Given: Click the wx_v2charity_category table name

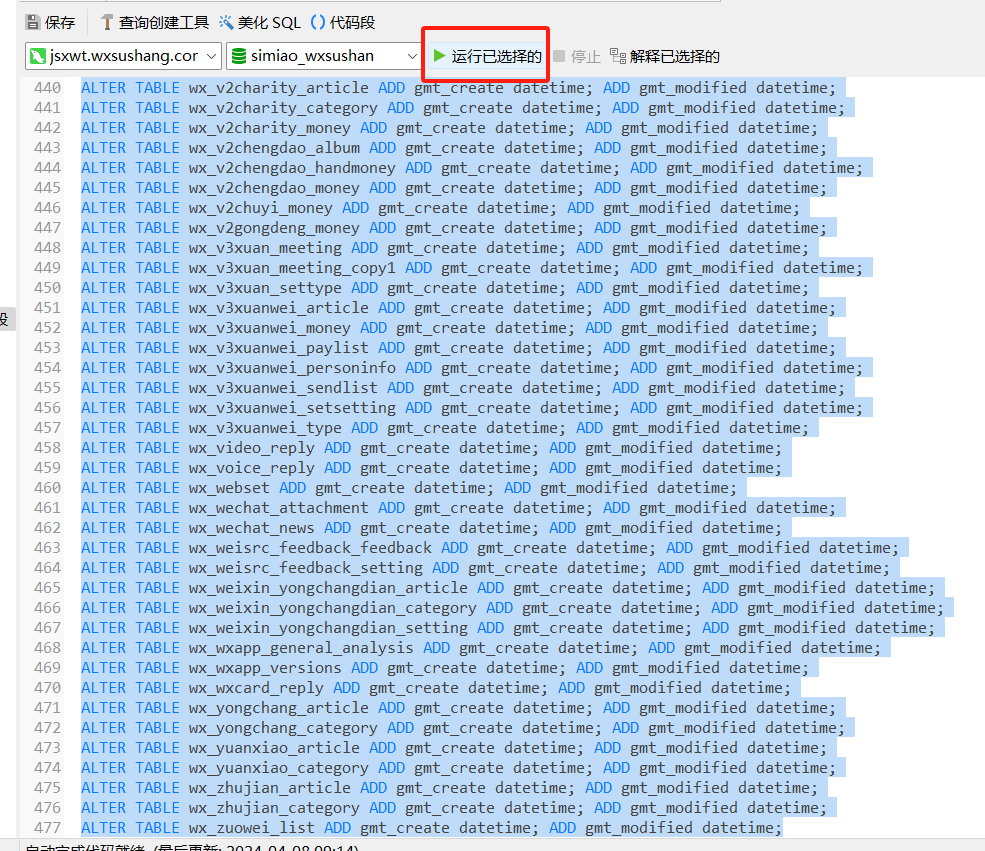Looking at the screenshot, I should (x=283, y=108).
